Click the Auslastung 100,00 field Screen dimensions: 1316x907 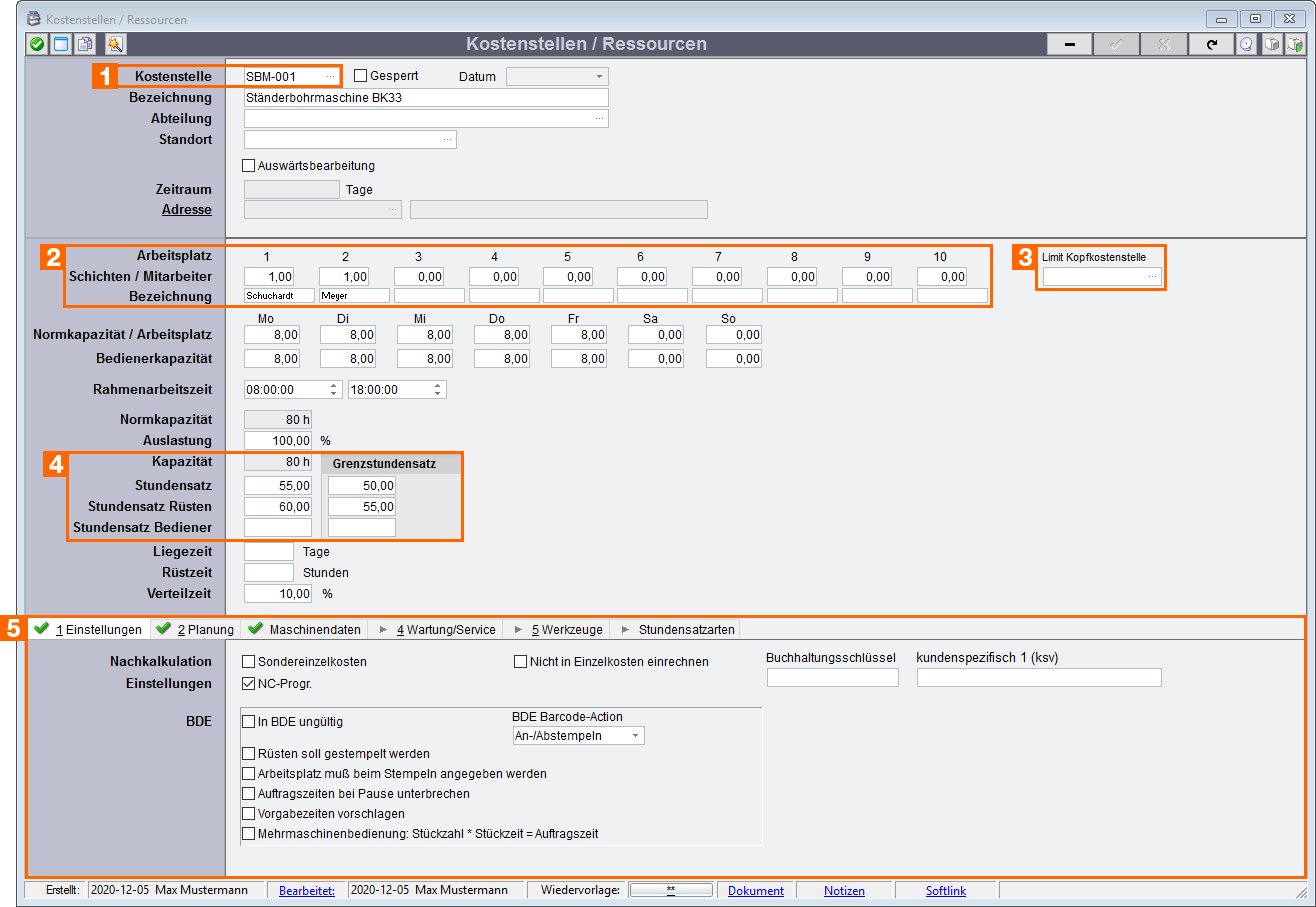pos(278,440)
